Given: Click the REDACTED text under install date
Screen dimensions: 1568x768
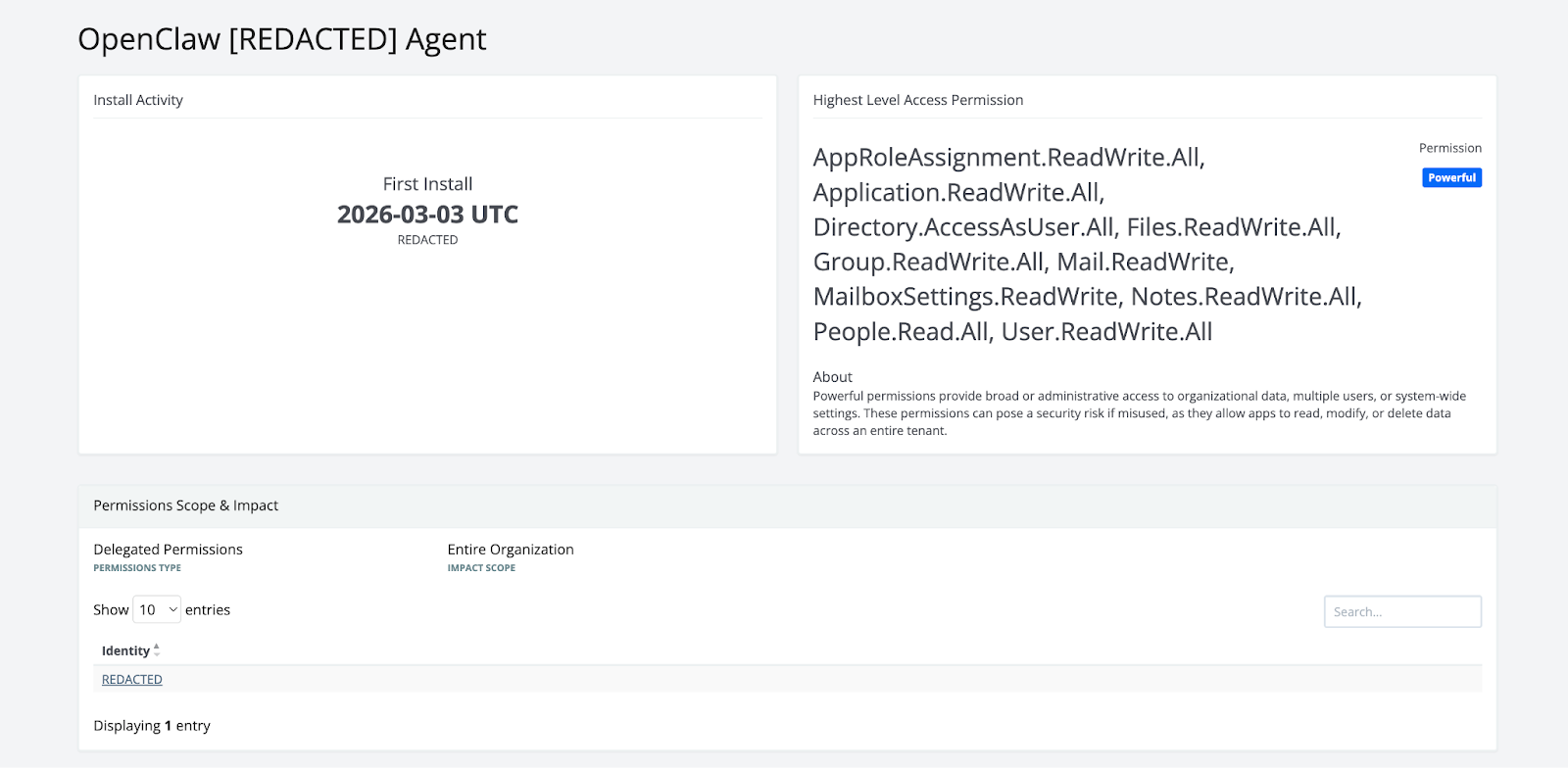Looking at the screenshot, I should pyautogui.click(x=427, y=240).
